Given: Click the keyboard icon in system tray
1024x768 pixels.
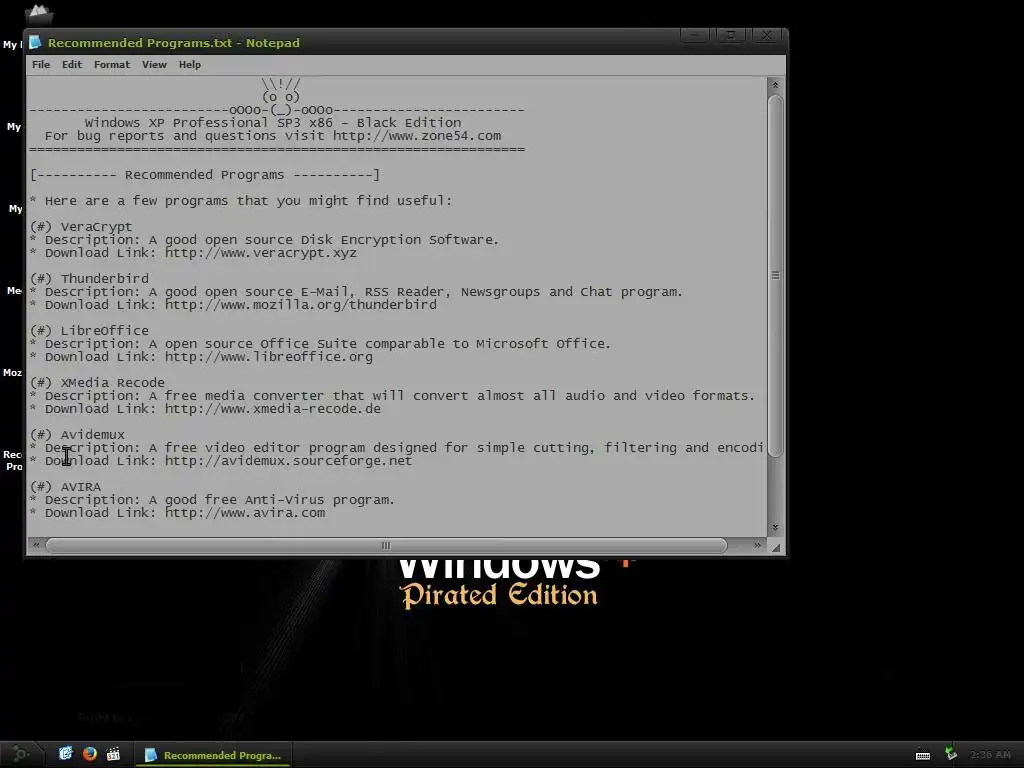Looking at the screenshot, I should pos(923,755).
